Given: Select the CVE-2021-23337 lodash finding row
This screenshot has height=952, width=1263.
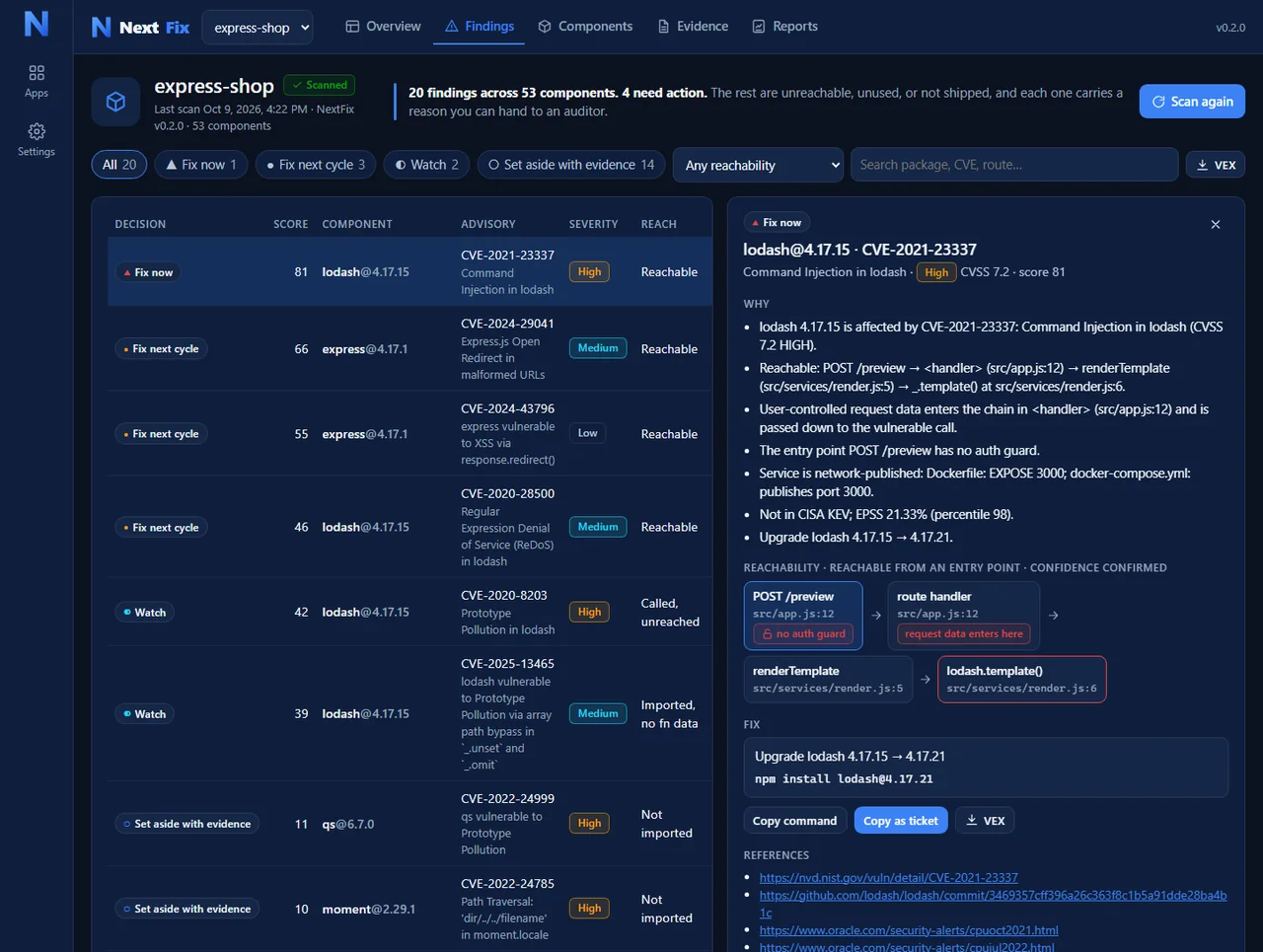Looking at the screenshot, I should point(409,272).
